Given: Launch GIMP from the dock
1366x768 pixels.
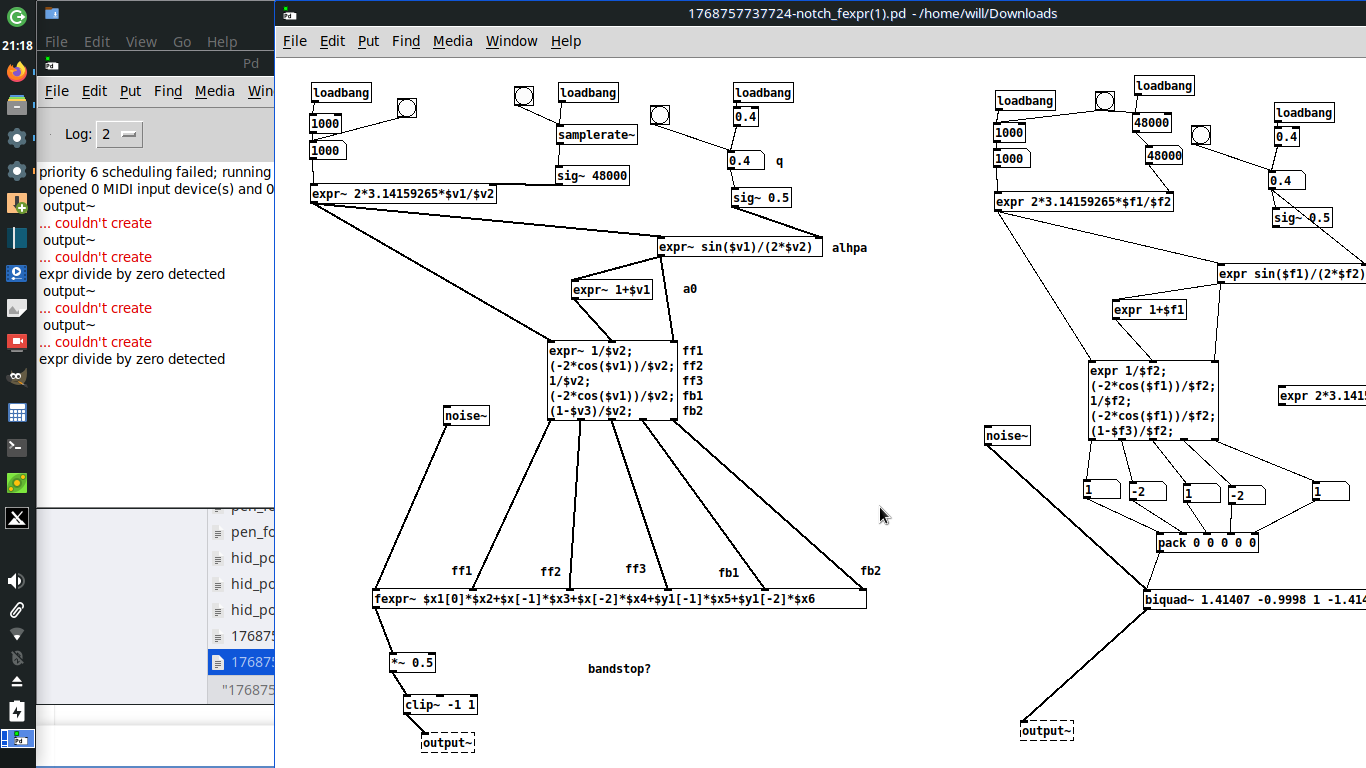Looking at the screenshot, I should pos(17,378).
